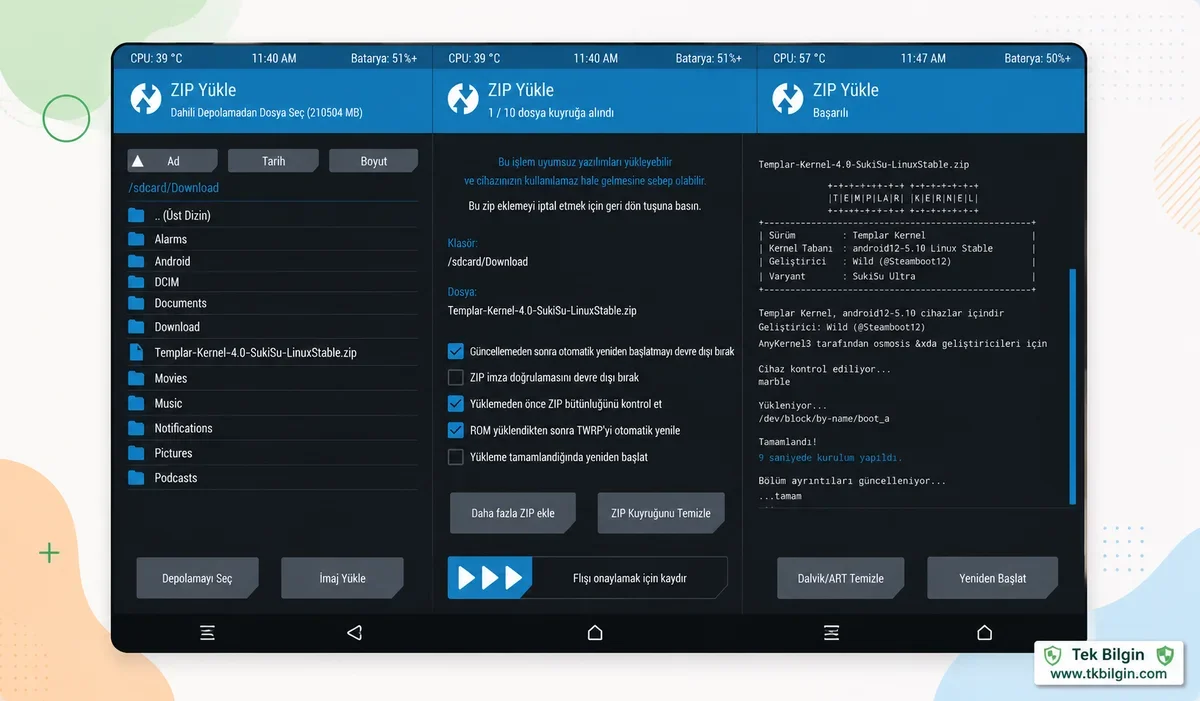Open the Alarms folder icon
The width and height of the screenshot is (1200, 701).
point(136,239)
